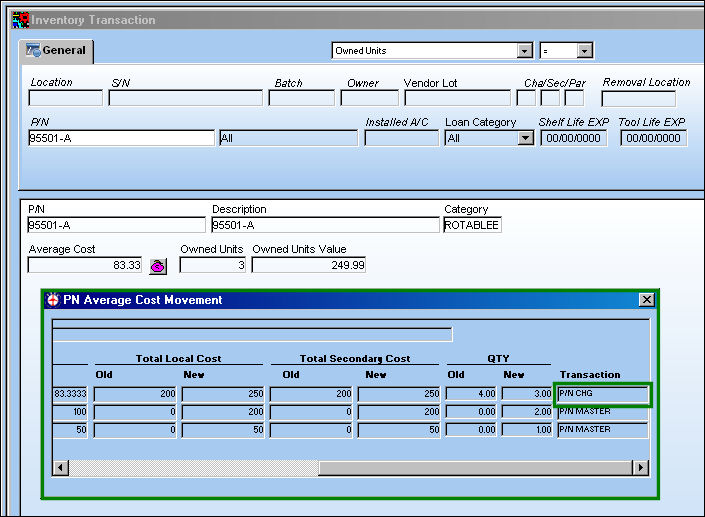The width and height of the screenshot is (705, 517).
Task: Click the details P/N field 95501-A
Action: (x=116, y=225)
